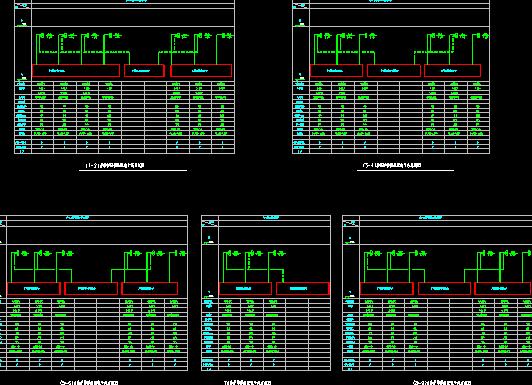
Task: Select leftmost red box in bottom-right diagram
Action: (x=387, y=289)
